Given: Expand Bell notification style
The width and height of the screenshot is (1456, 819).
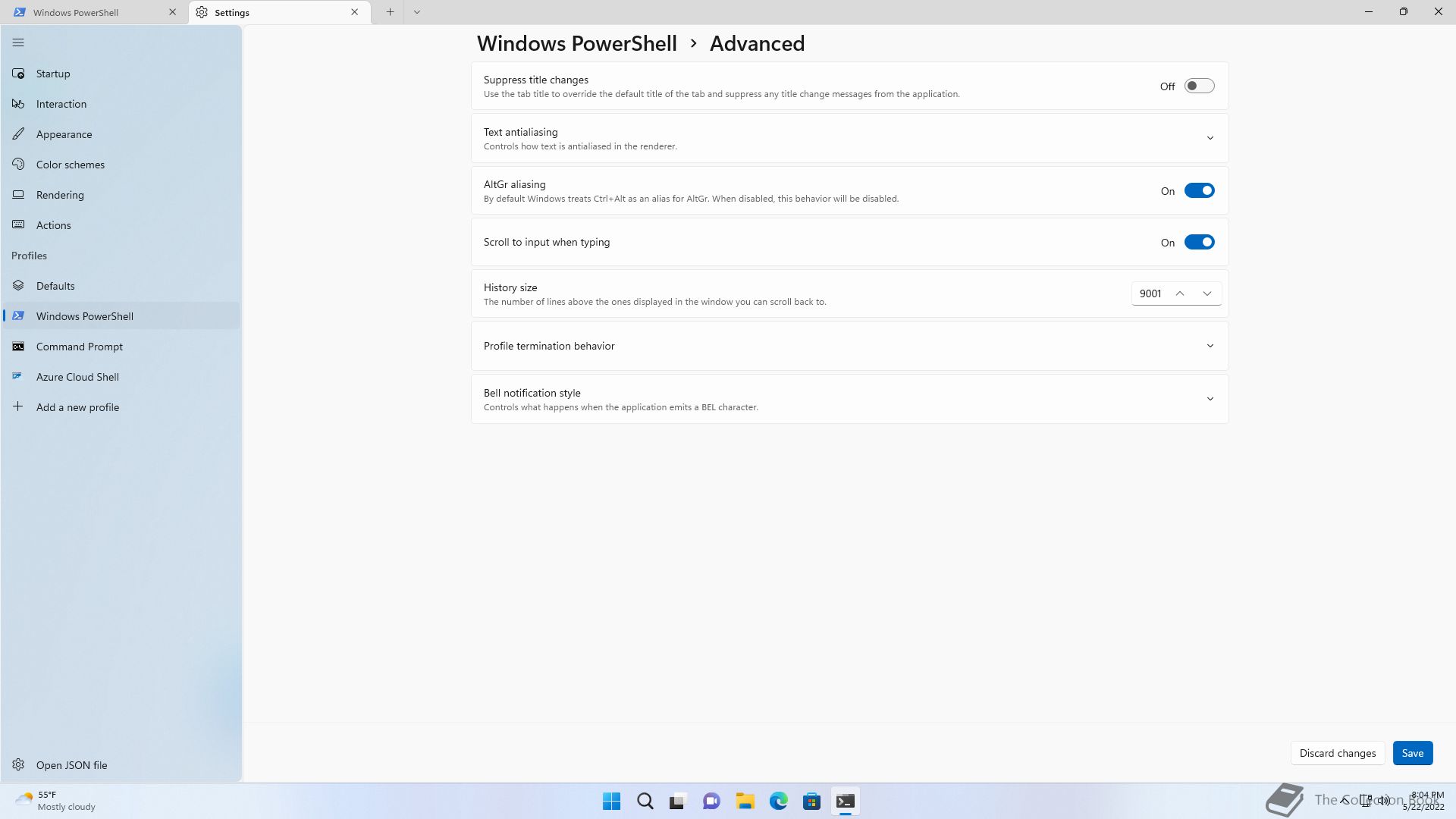Looking at the screenshot, I should coord(1210,399).
